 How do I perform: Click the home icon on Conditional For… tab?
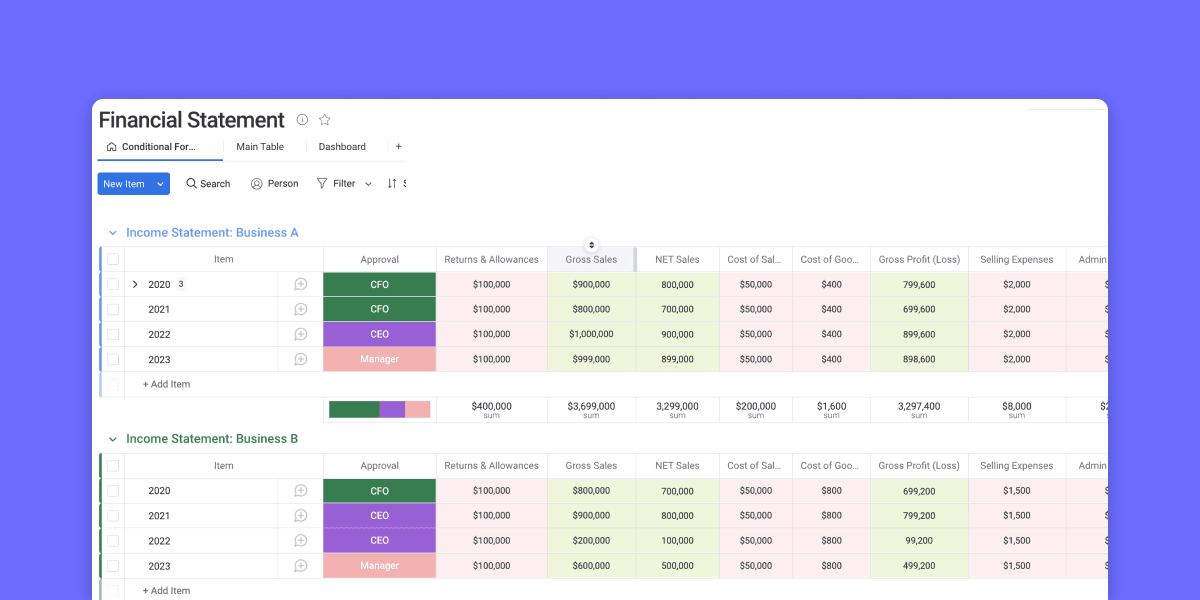(111, 147)
